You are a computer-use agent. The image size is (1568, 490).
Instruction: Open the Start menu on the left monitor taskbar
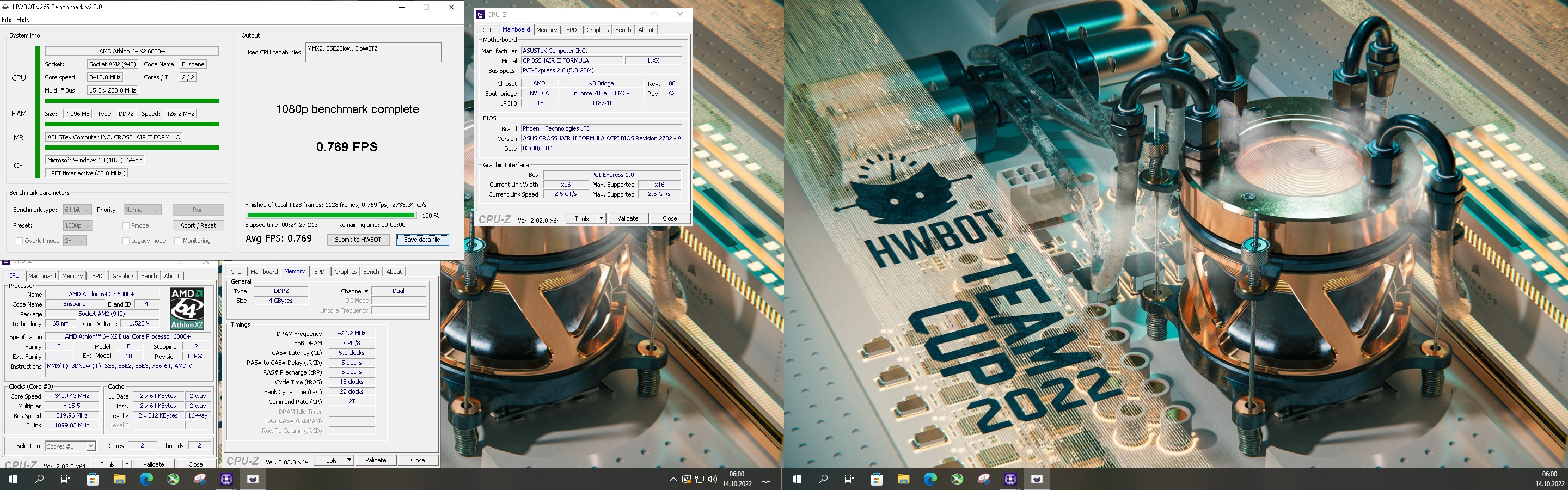[13, 479]
